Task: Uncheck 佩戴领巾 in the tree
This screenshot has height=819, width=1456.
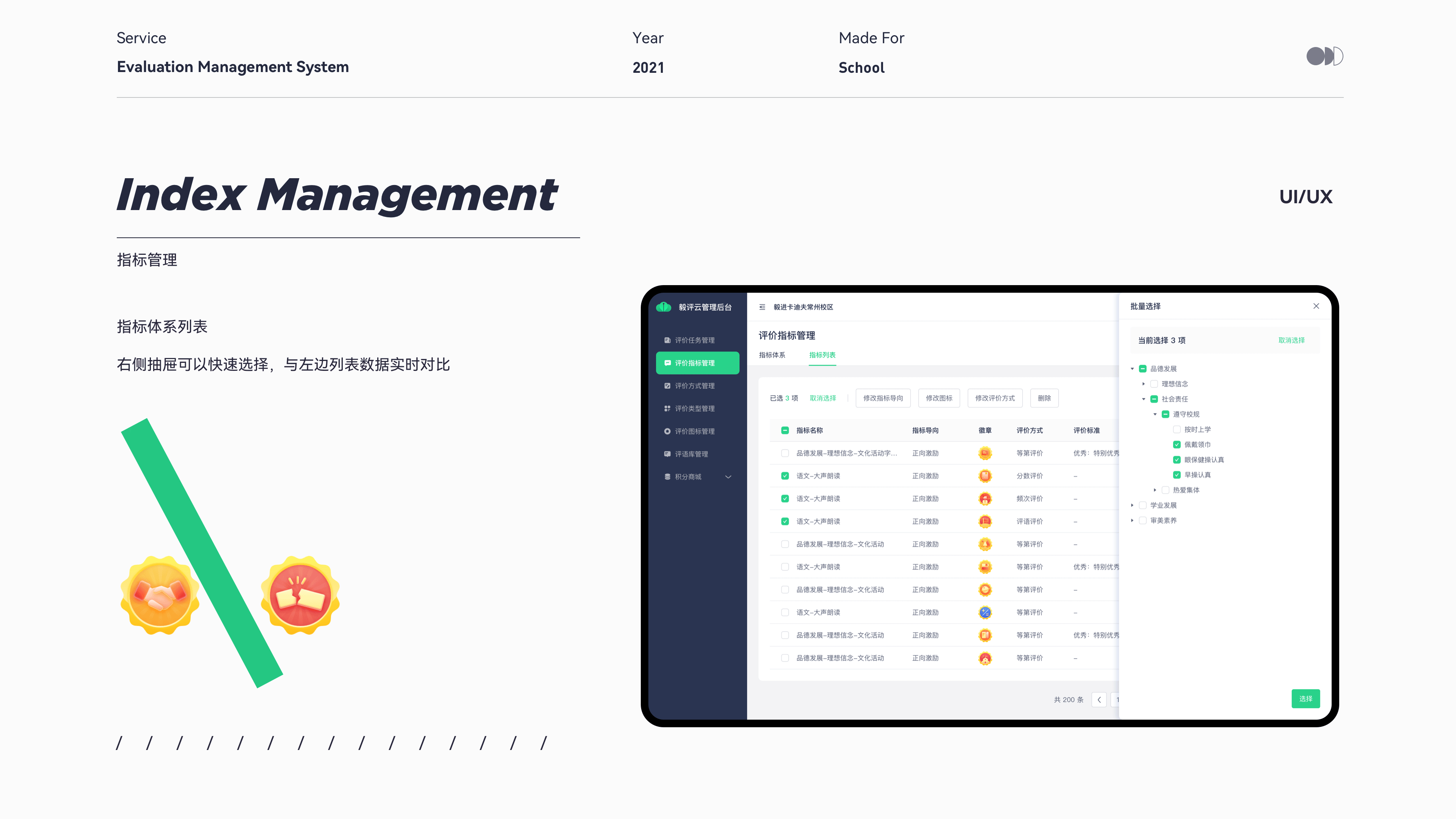Action: pos(1176,444)
